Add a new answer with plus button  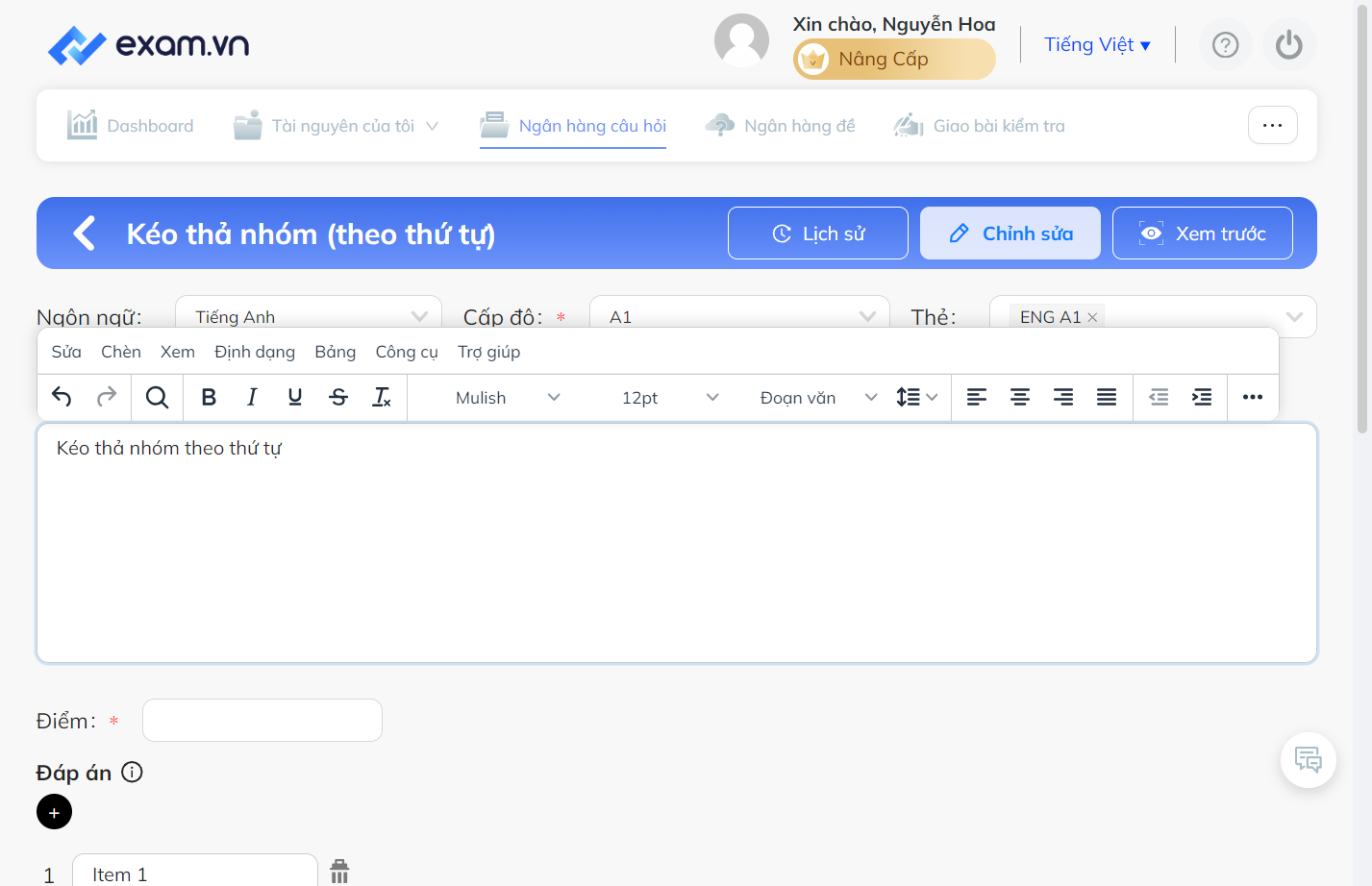tap(54, 812)
